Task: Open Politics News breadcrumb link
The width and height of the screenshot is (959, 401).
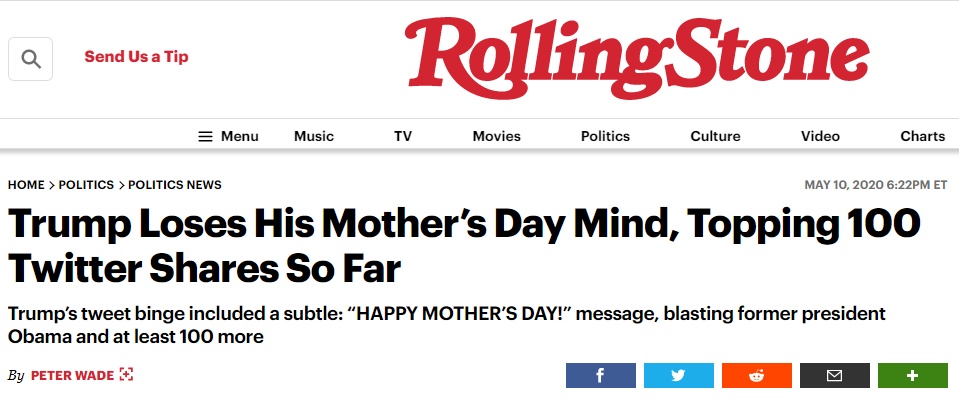Action: (x=175, y=185)
